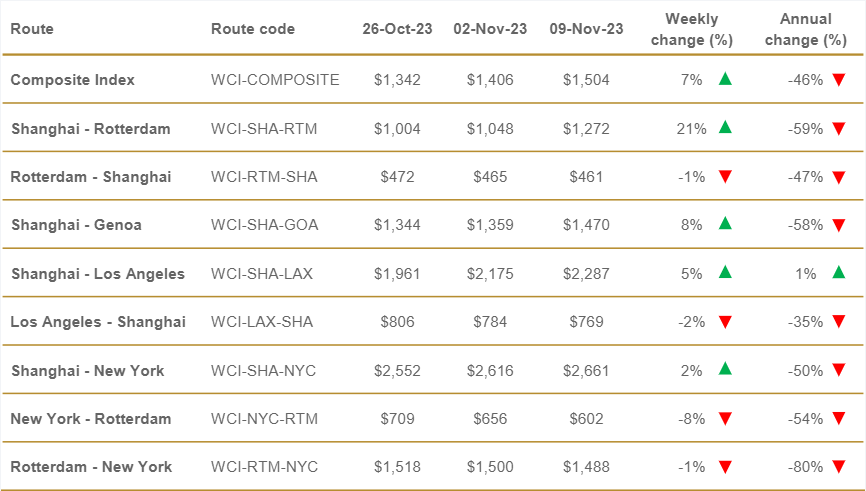Viewport: 866px width, 491px height.
Task: Click Shanghai - Los Angeles annual change green arrow
Action: click(839, 273)
